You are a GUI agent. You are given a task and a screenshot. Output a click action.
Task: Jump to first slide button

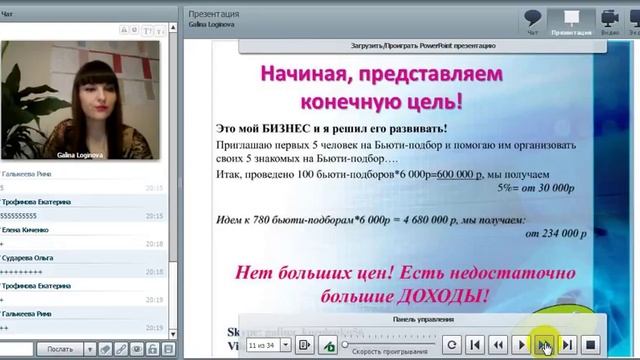[475, 345]
